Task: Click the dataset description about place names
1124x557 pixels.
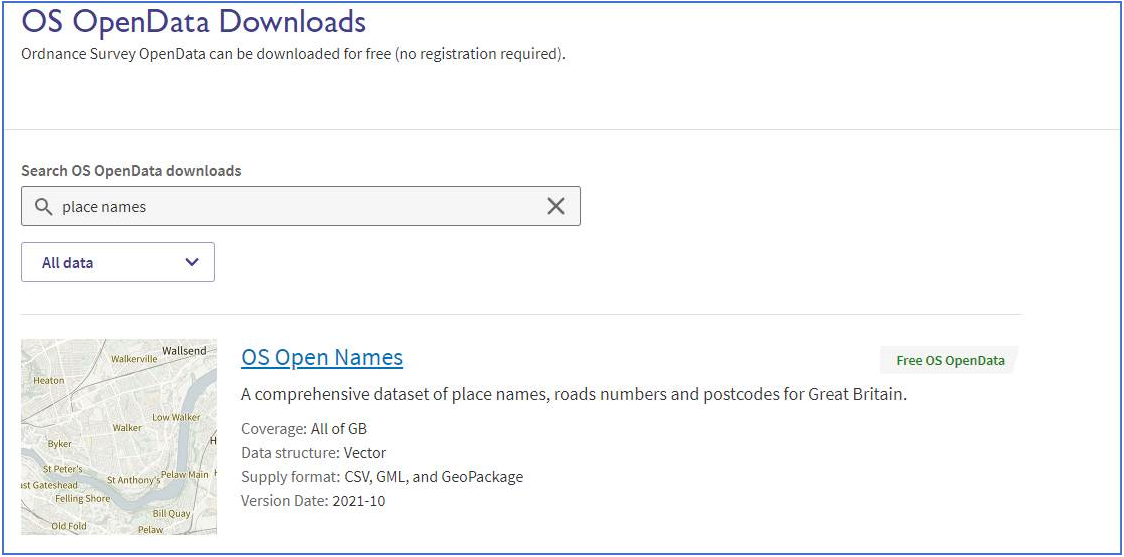Action: 574,394
